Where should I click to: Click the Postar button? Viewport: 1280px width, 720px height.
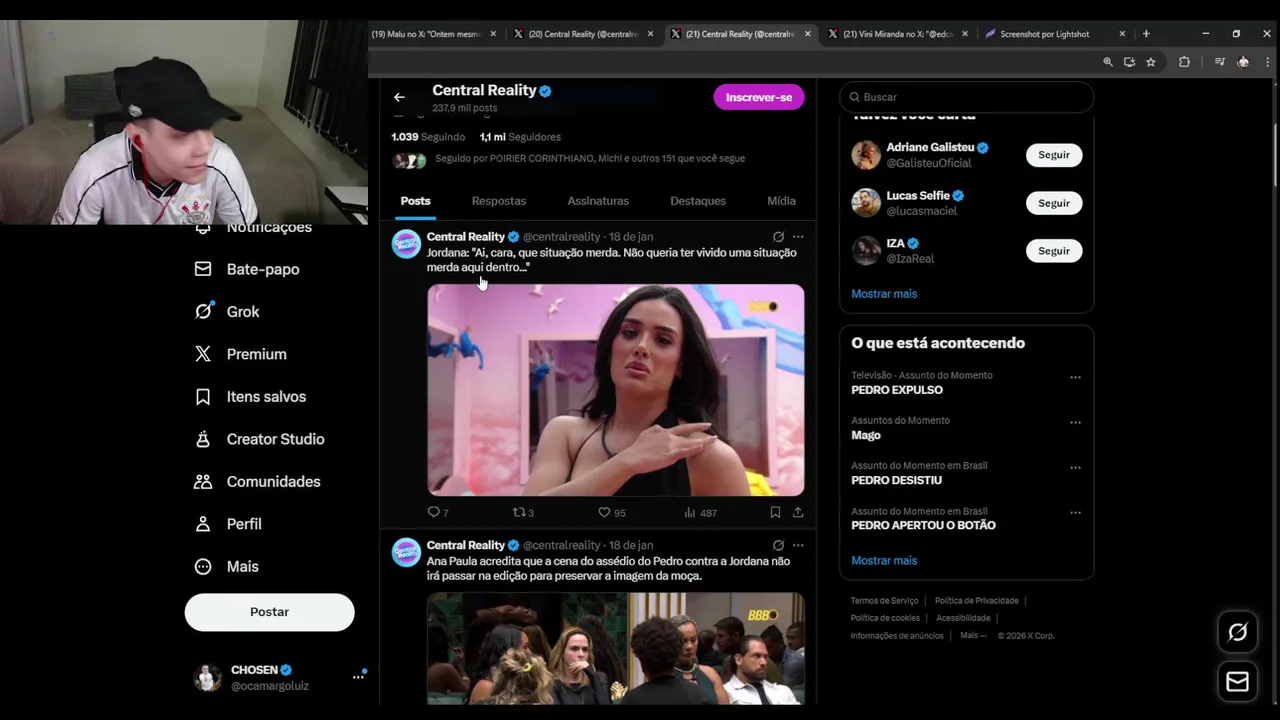269,612
